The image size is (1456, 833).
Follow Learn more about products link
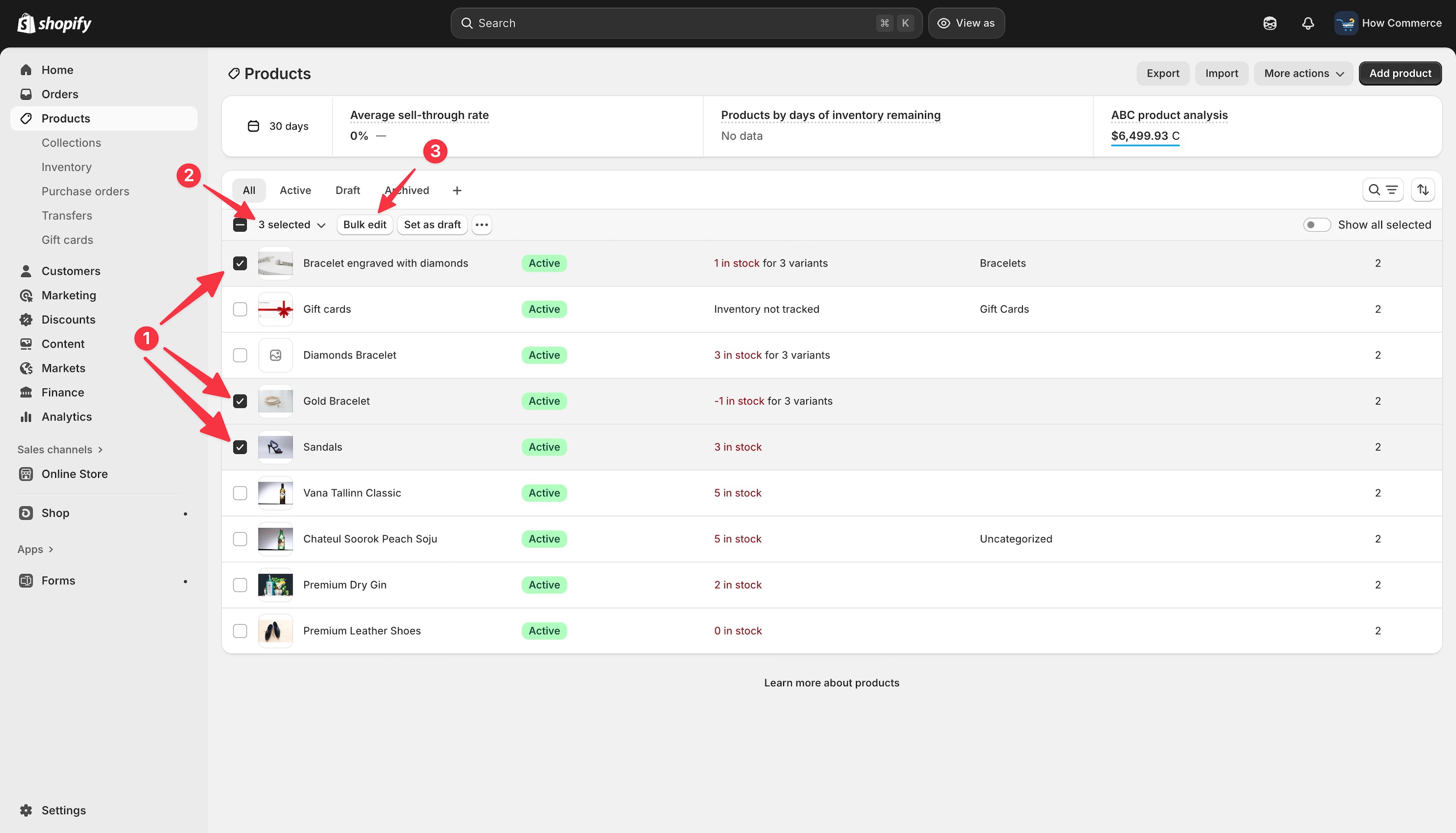[x=832, y=683]
